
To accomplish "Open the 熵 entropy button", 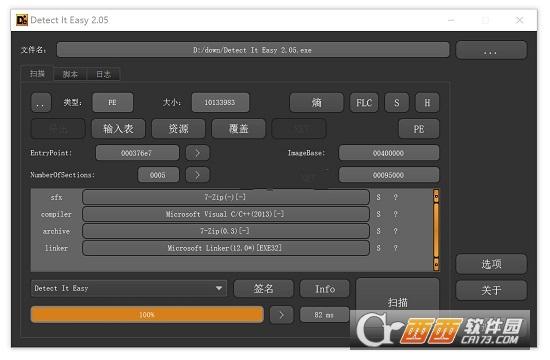I will coord(316,103).
